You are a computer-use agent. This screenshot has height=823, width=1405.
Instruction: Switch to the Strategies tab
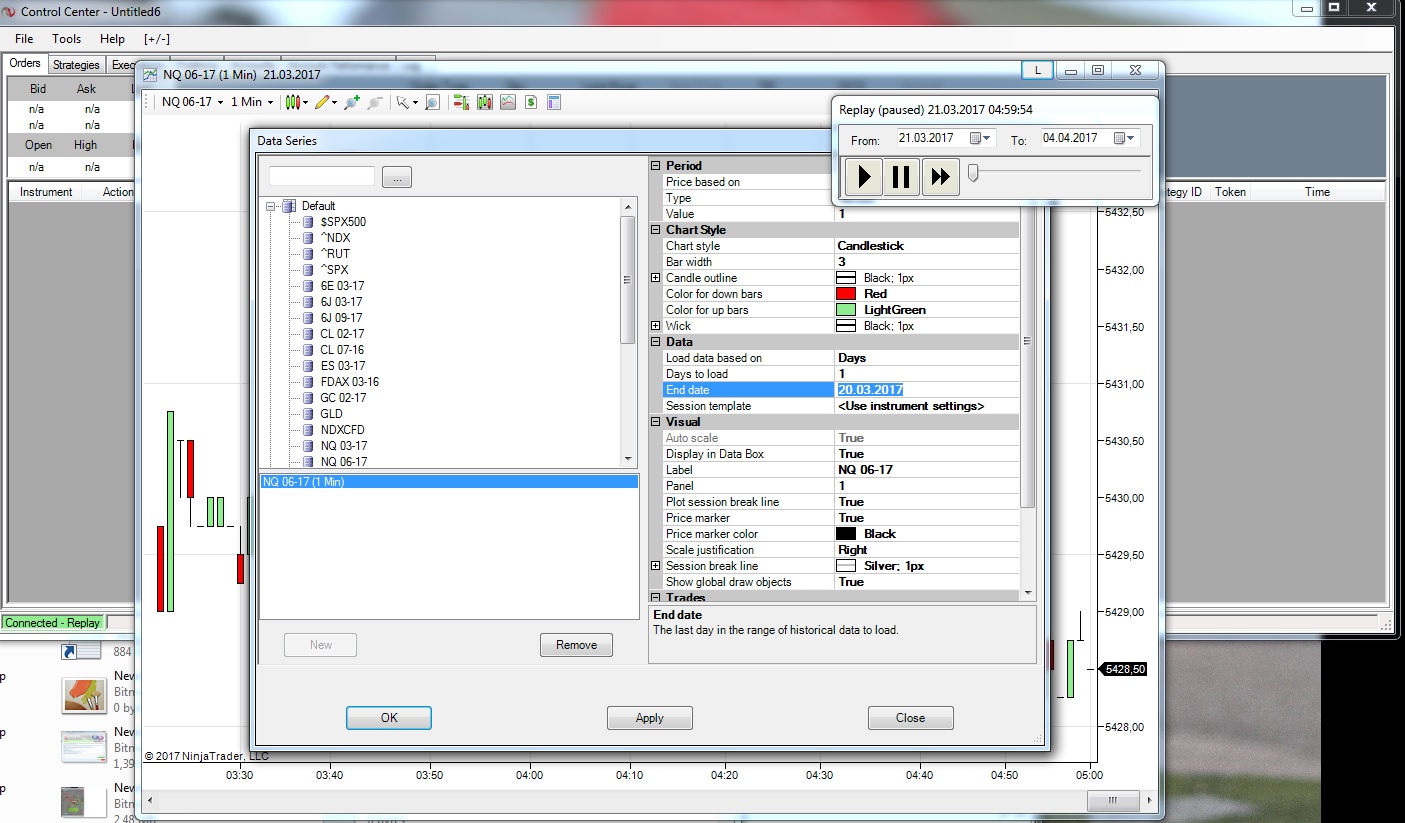coord(76,65)
